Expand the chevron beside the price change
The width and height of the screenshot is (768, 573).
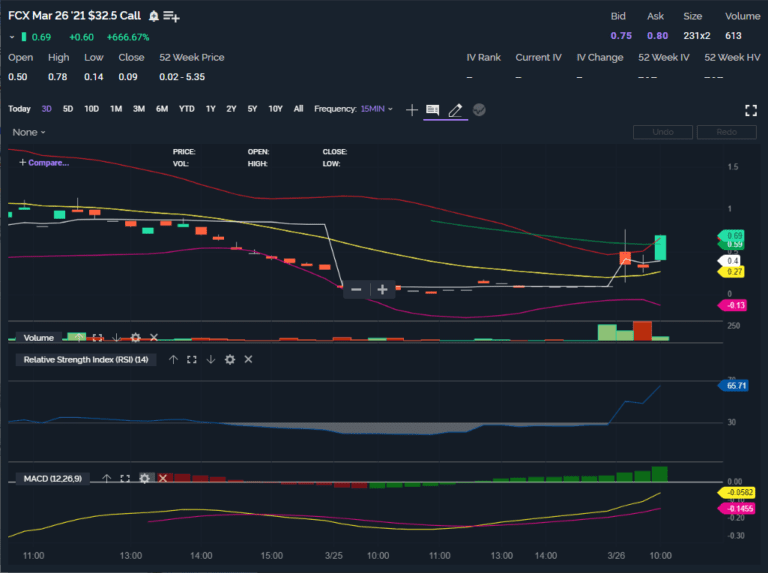[12, 37]
